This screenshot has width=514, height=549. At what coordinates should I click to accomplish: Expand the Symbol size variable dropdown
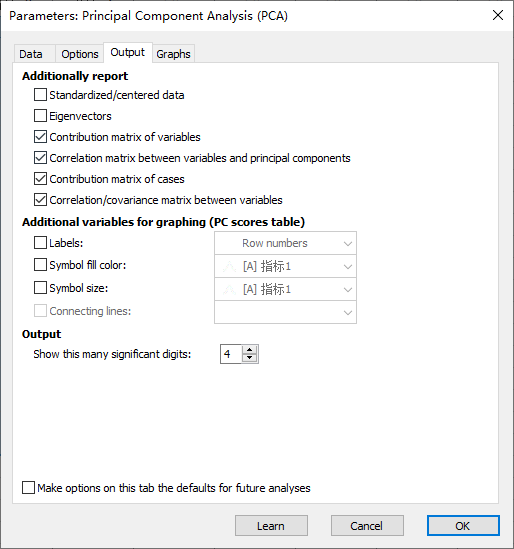click(285, 290)
